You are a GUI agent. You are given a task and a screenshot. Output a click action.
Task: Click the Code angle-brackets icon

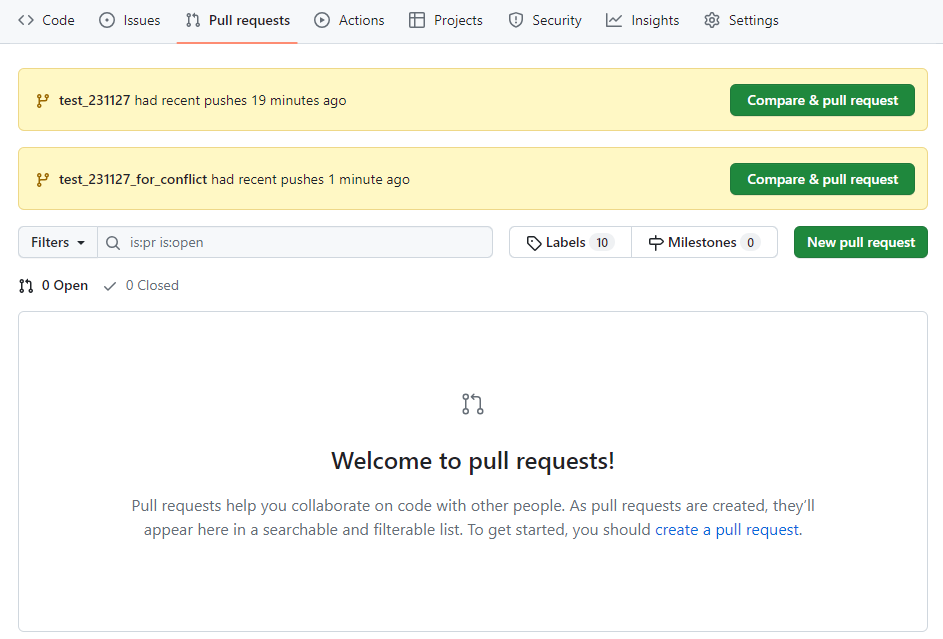click(26, 20)
